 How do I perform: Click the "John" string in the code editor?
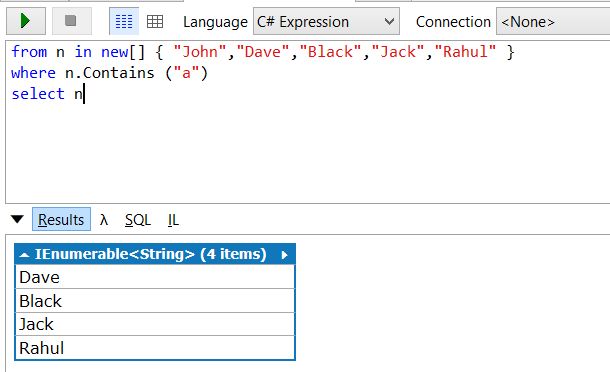pos(200,52)
